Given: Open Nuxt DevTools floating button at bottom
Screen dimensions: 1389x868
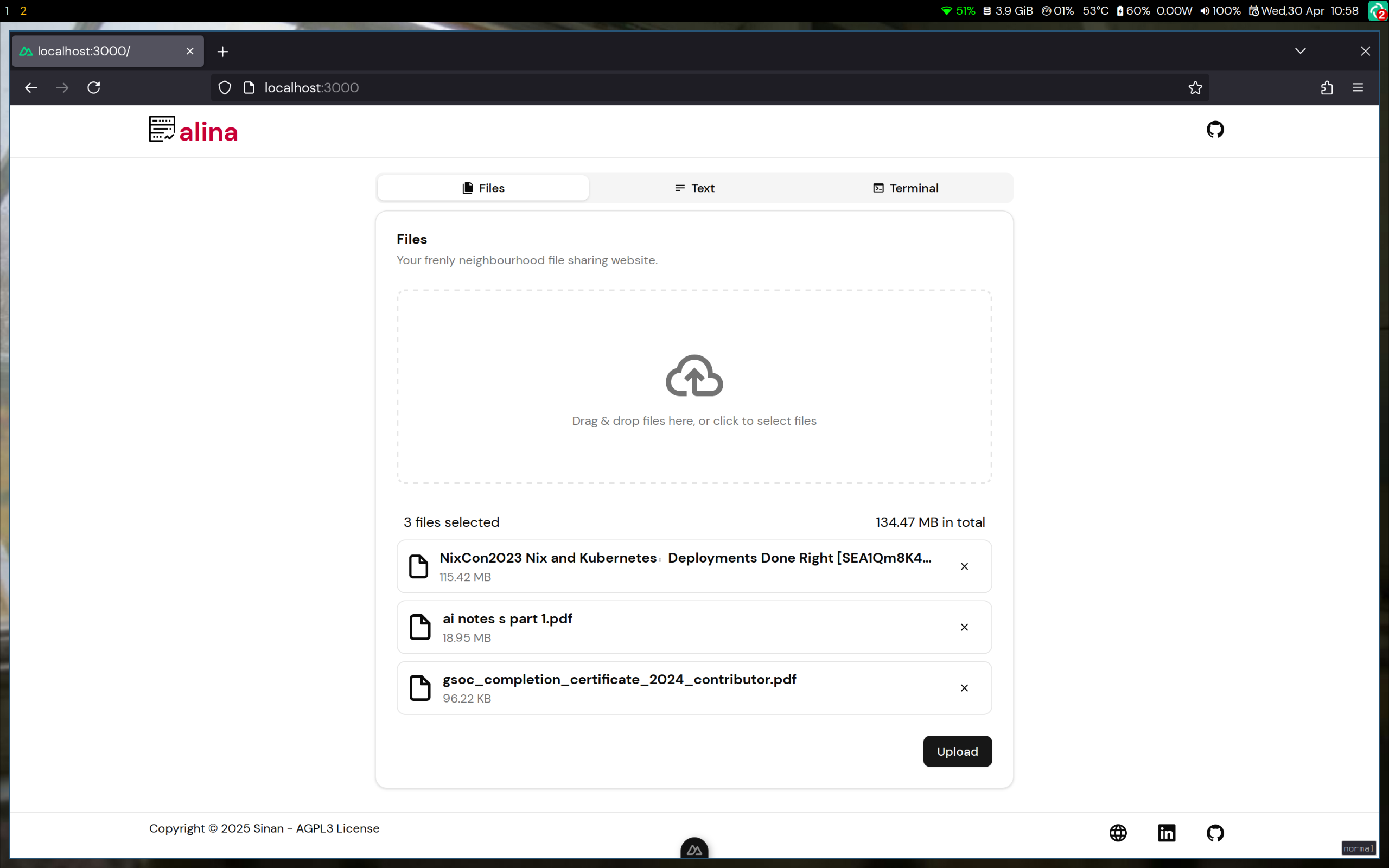Looking at the screenshot, I should (x=694, y=849).
